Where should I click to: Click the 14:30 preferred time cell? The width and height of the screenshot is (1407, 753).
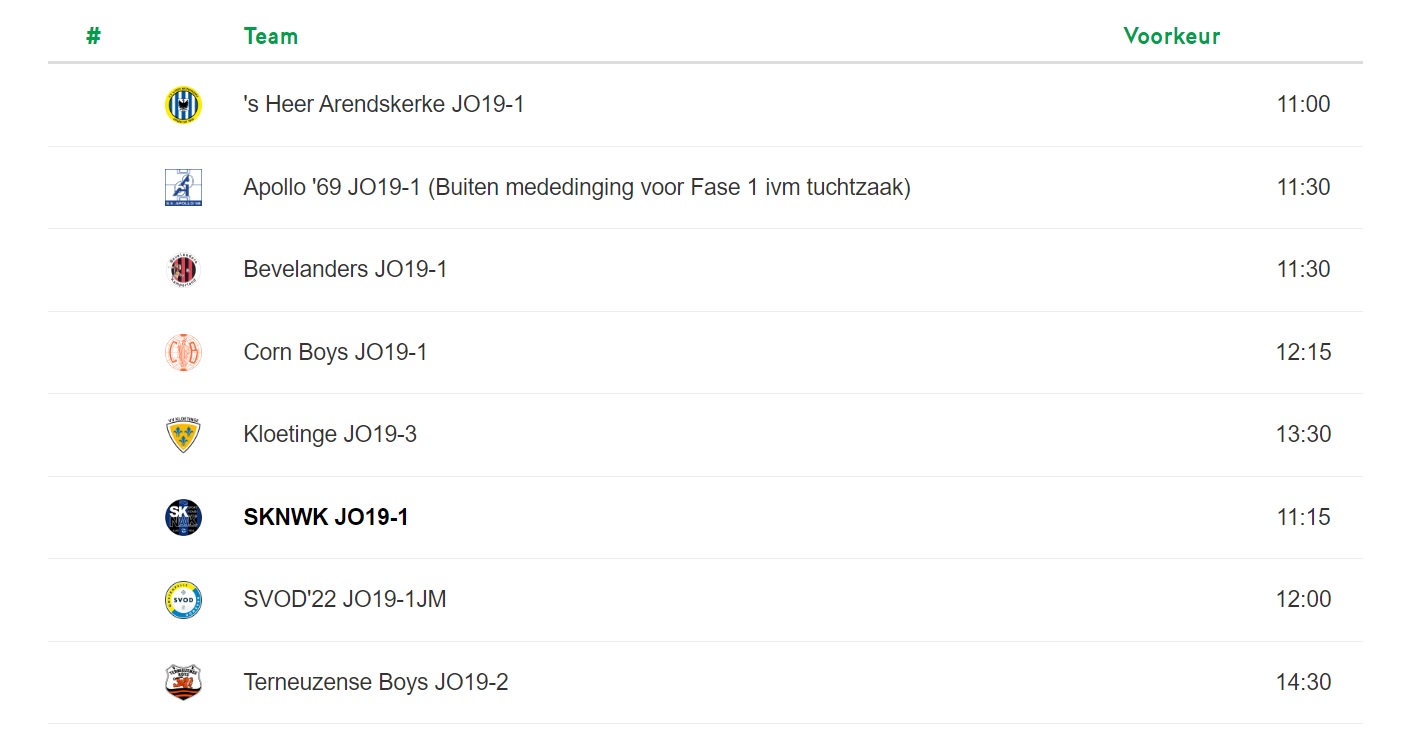1303,682
